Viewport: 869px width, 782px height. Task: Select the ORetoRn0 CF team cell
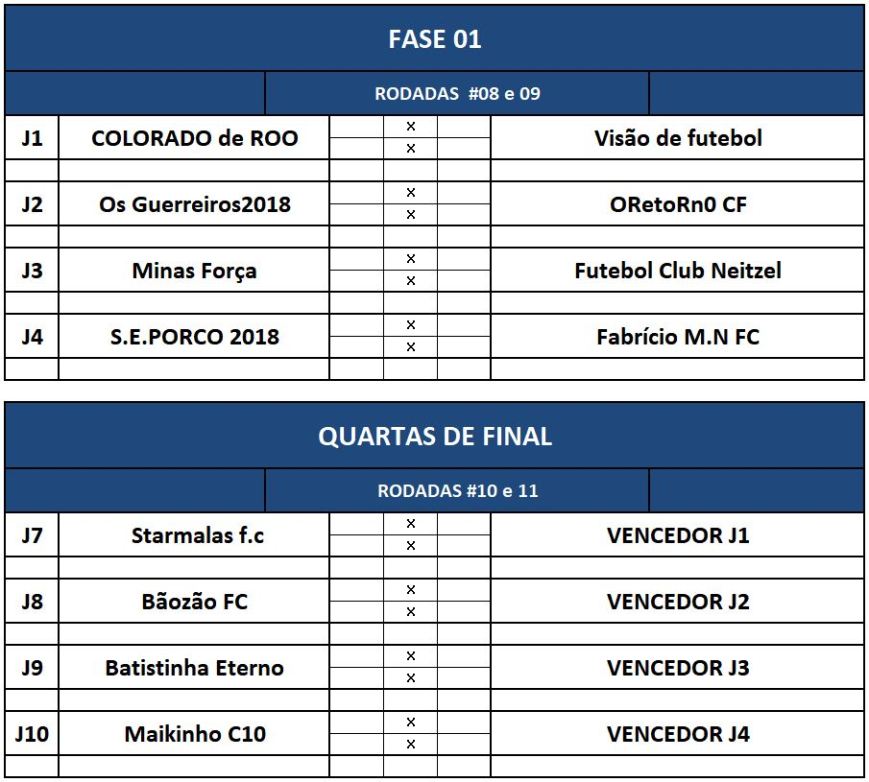[x=677, y=204]
